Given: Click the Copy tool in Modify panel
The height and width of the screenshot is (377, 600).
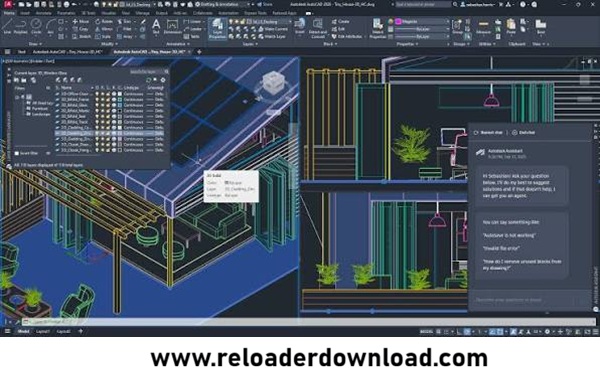Looking at the screenshot, I should pyautogui.click(x=81, y=29).
